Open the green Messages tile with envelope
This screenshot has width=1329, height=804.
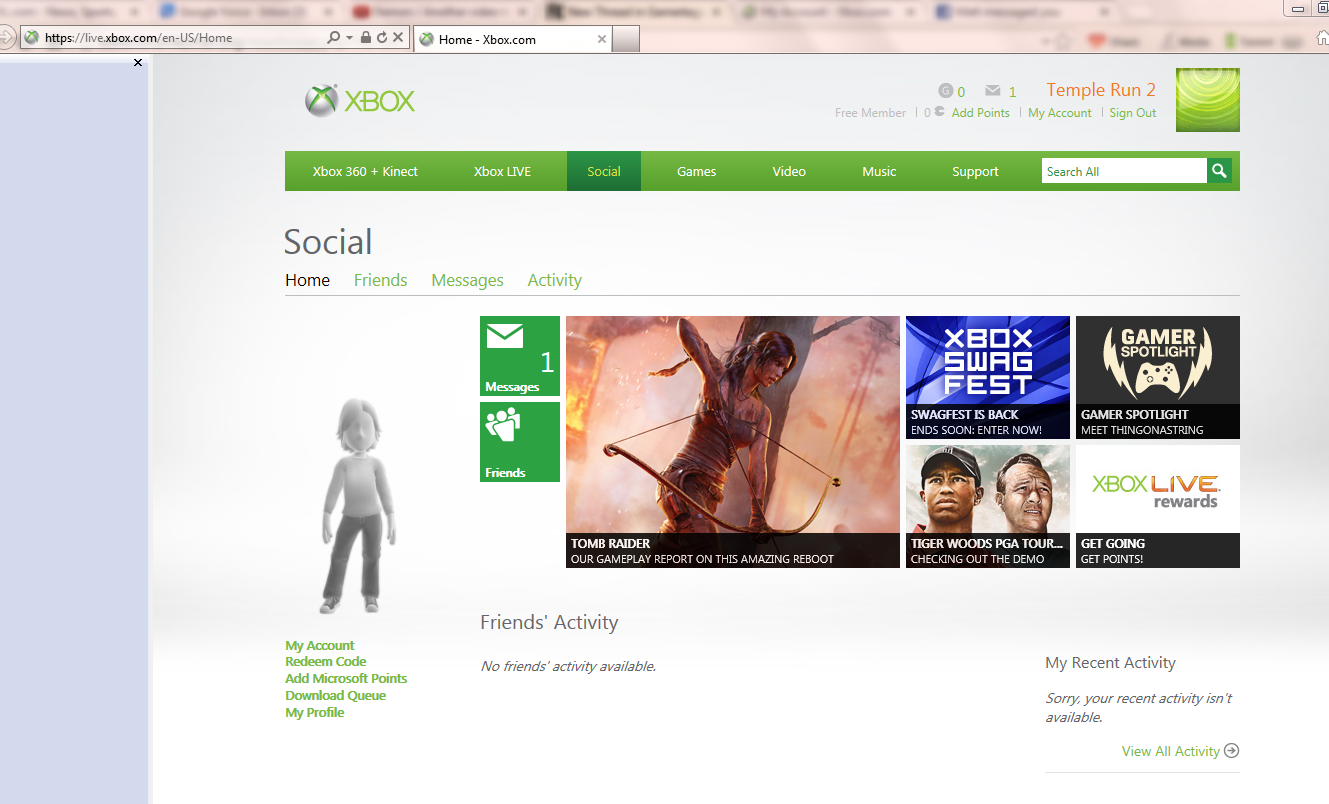coord(520,356)
